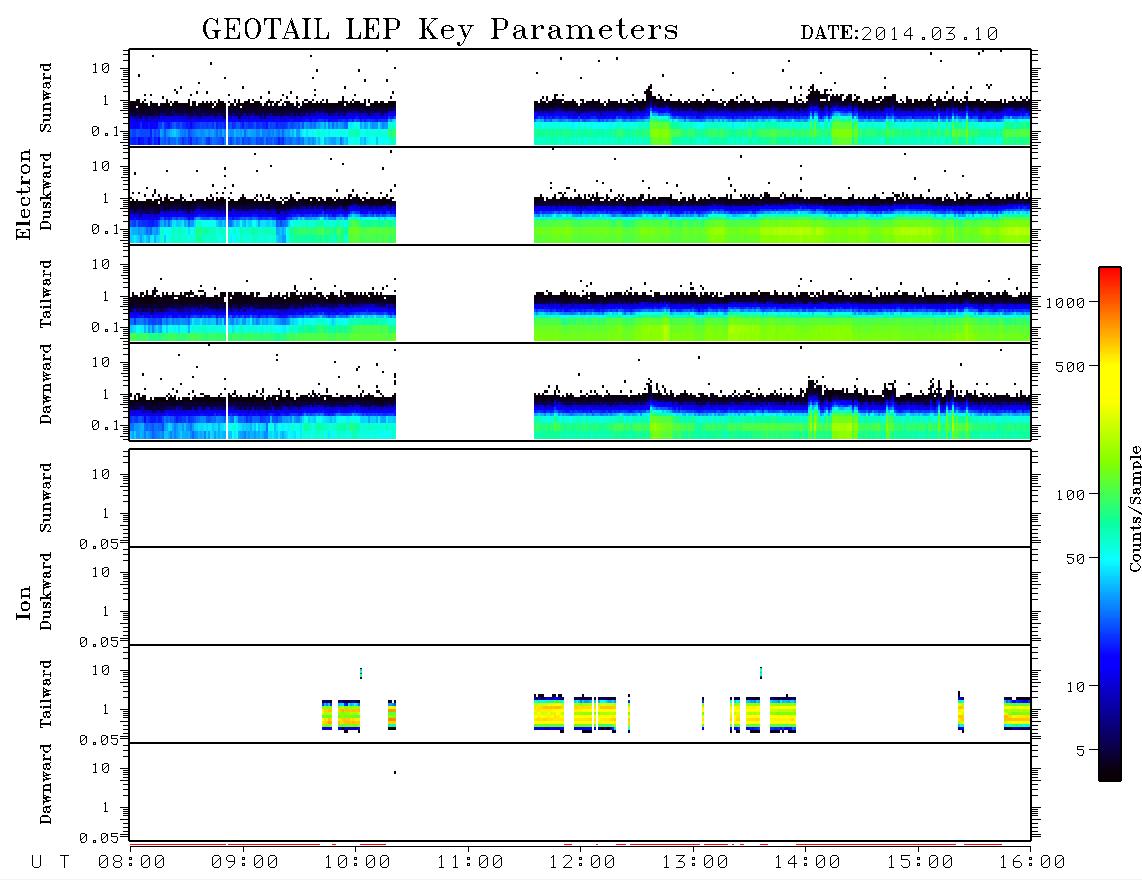Click the colorbar "500" tick value
The height and width of the screenshot is (880, 1142).
(x=1070, y=367)
